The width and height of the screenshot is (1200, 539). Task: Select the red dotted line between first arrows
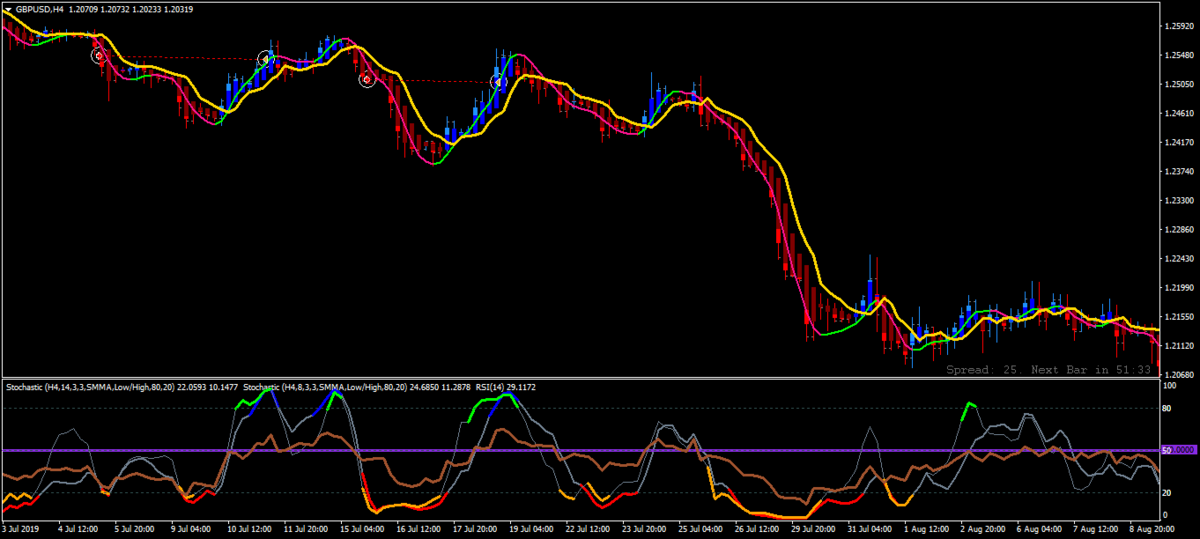[x=182, y=57]
